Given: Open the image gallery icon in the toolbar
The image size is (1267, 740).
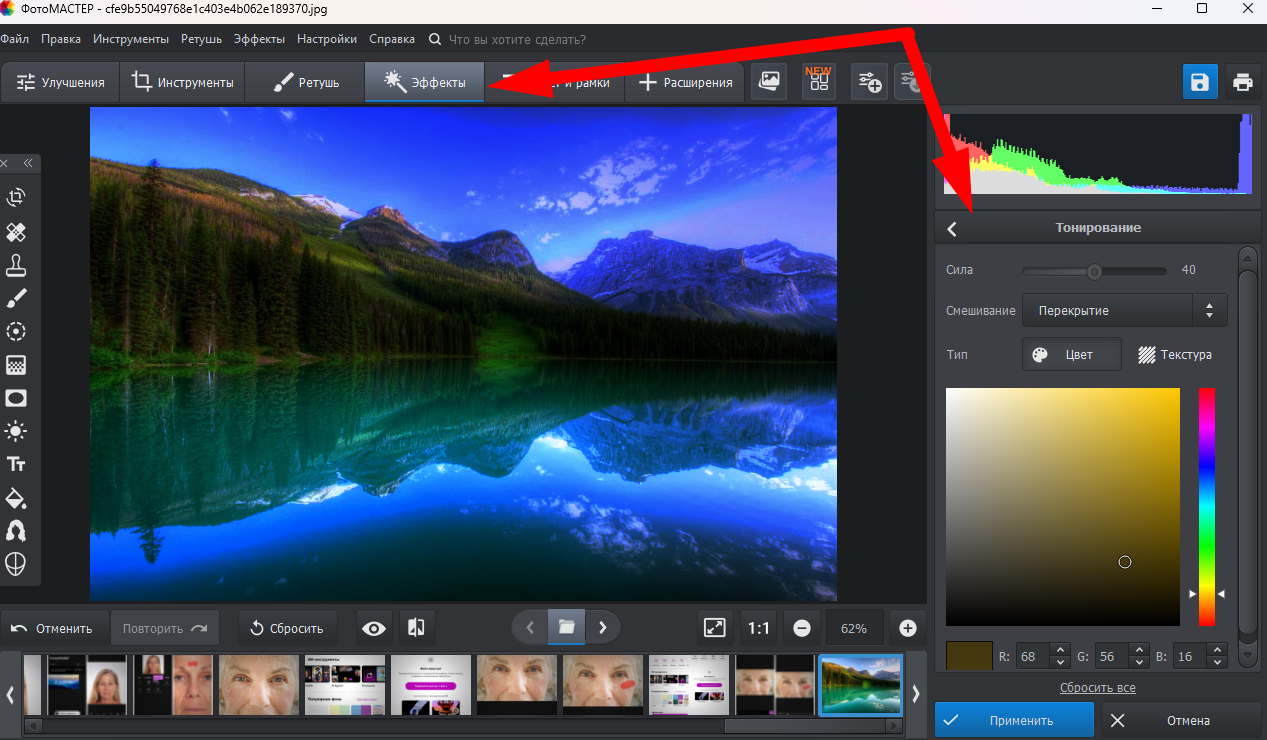Looking at the screenshot, I should pyautogui.click(x=769, y=82).
